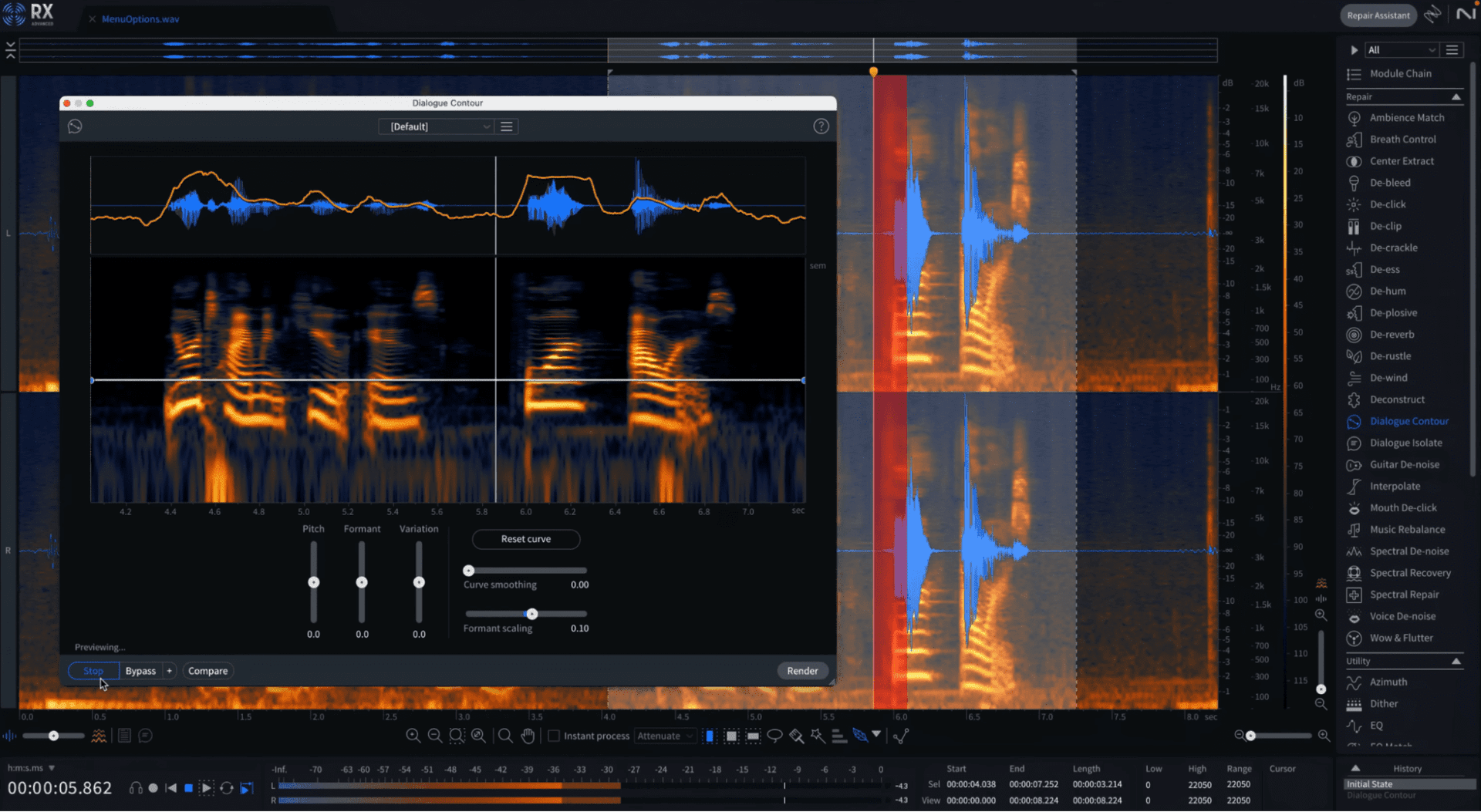Collapse the Repair section
Screen dimensions: 1481x812
tap(1456, 97)
